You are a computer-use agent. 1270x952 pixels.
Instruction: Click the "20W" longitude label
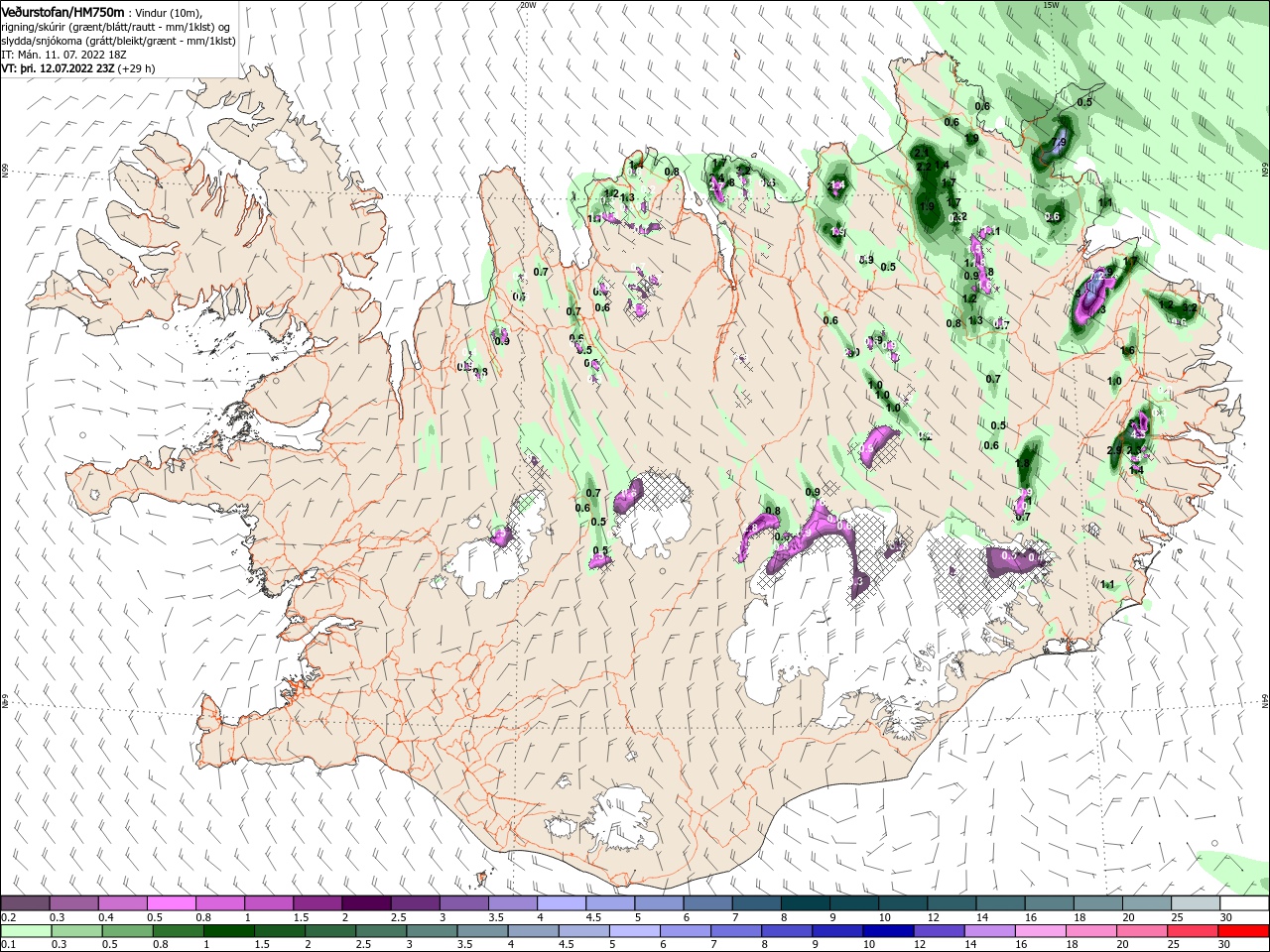pos(528,5)
